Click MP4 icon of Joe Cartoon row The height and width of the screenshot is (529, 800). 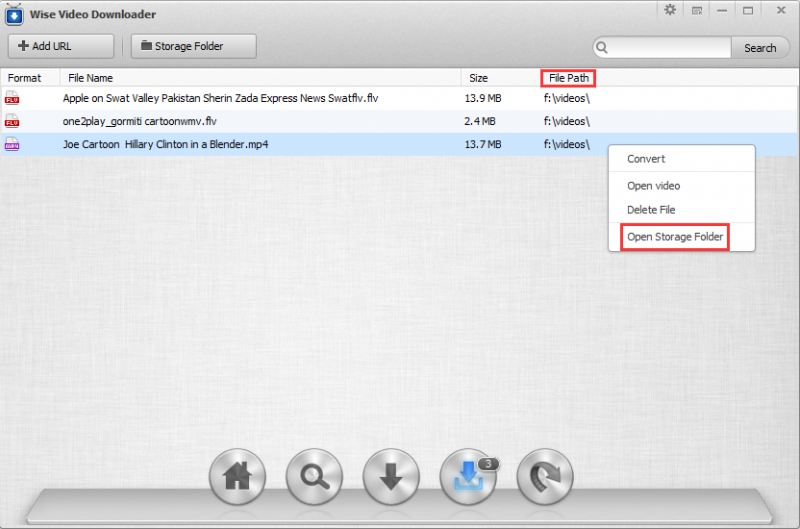12,144
